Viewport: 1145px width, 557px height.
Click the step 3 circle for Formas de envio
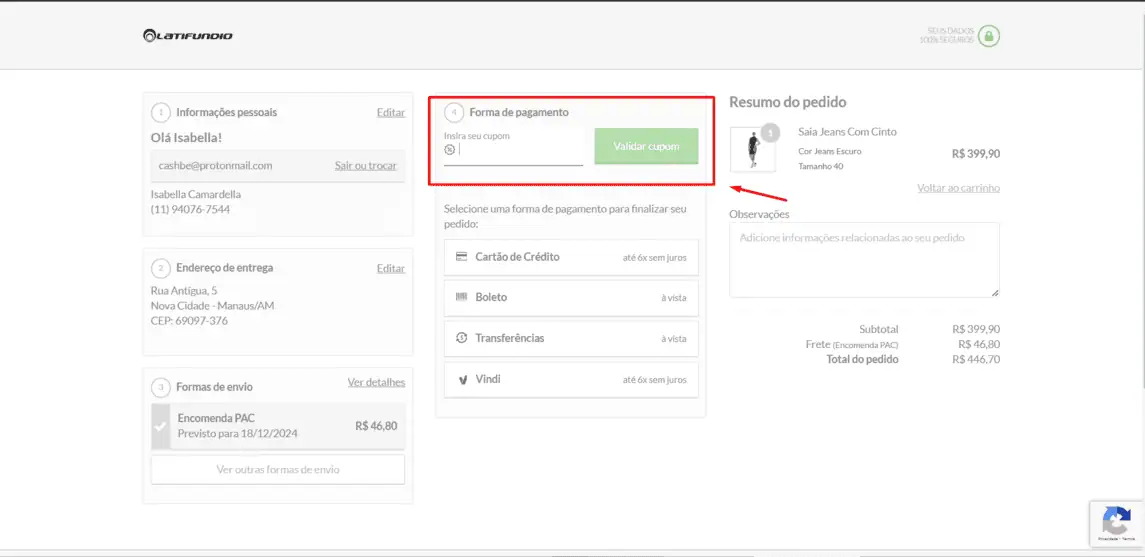click(160, 387)
